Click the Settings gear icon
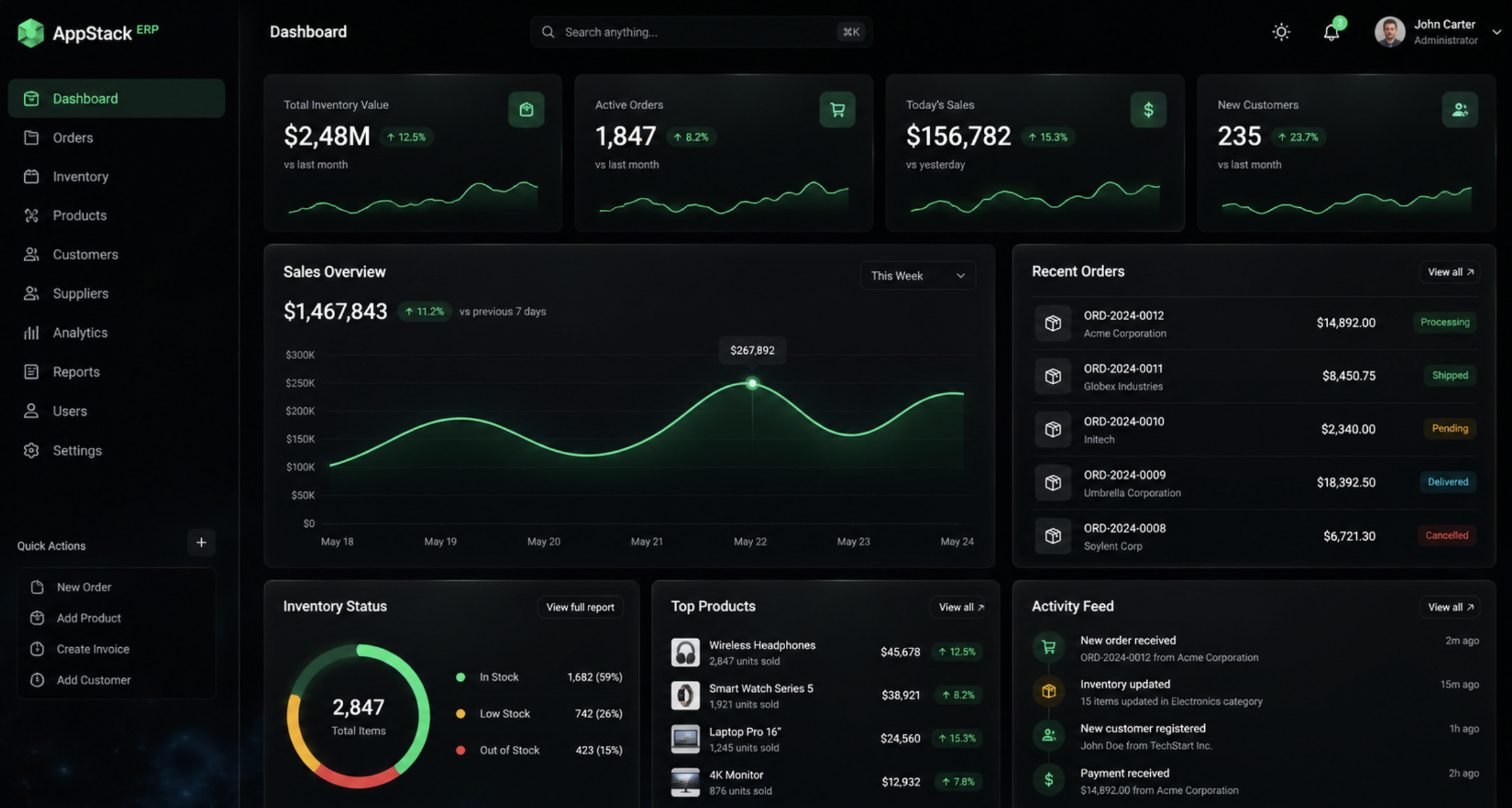 (x=31, y=451)
